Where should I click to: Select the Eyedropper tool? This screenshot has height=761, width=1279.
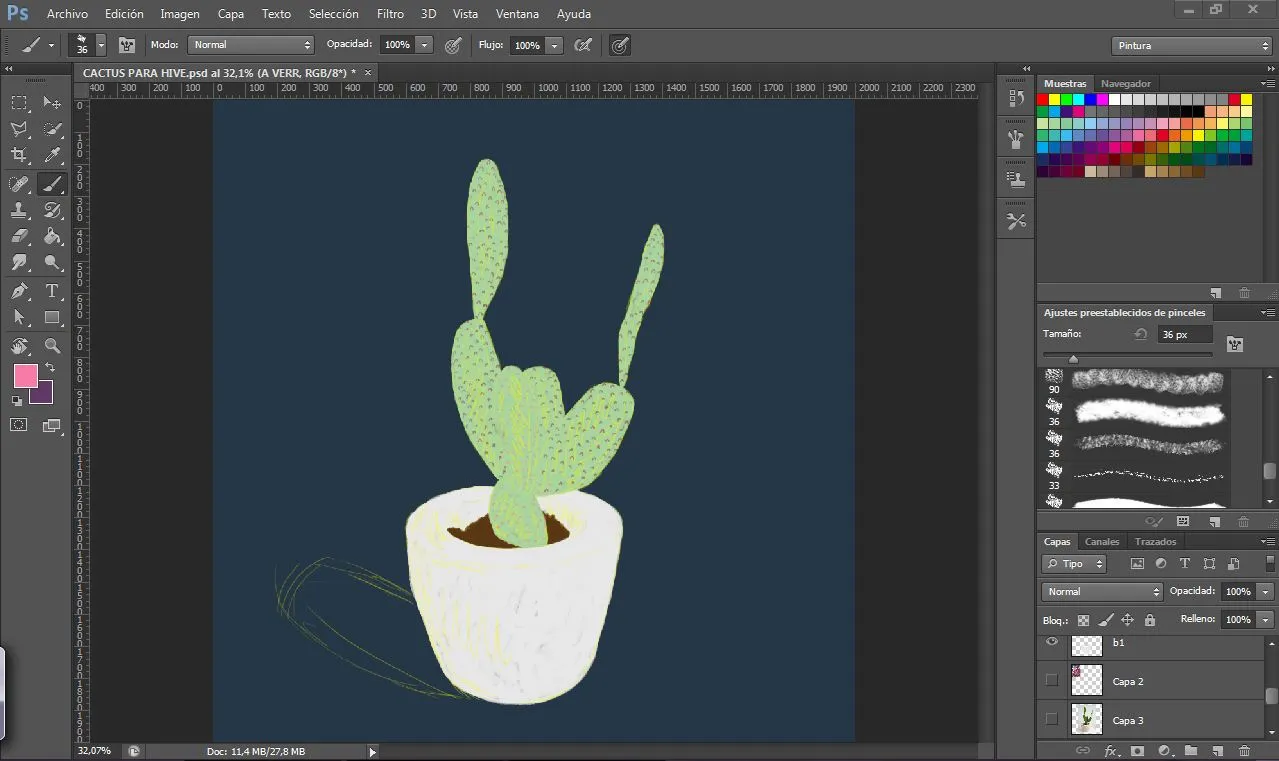click(x=53, y=155)
